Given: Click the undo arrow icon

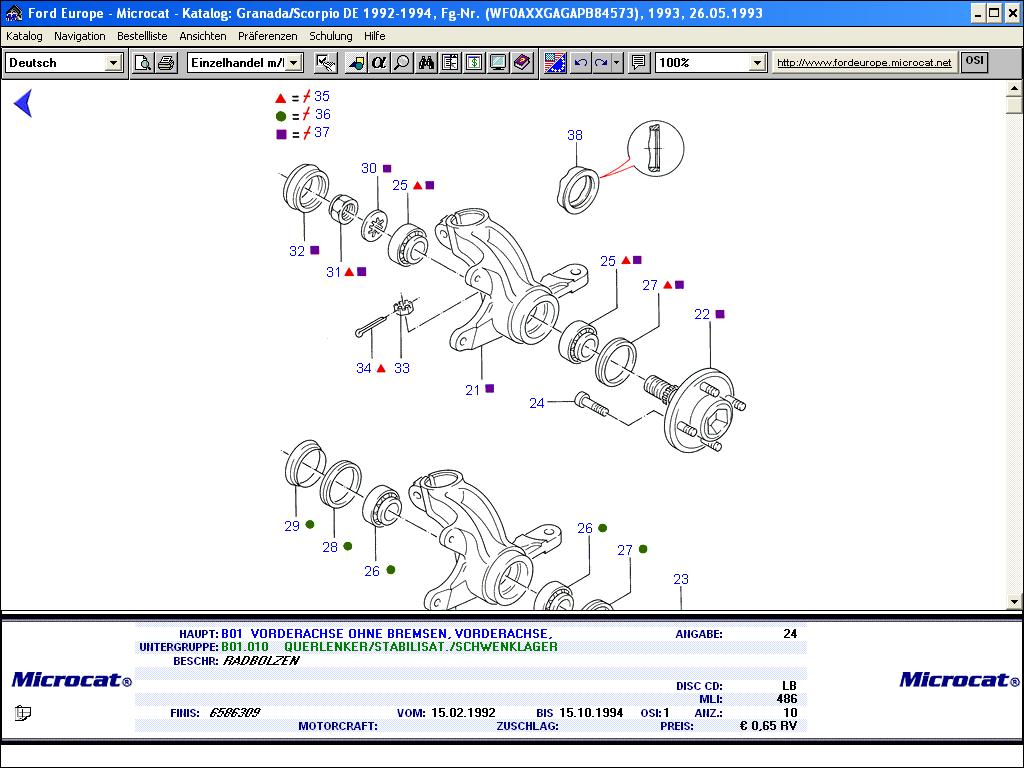Looking at the screenshot, I should (580, 63).
